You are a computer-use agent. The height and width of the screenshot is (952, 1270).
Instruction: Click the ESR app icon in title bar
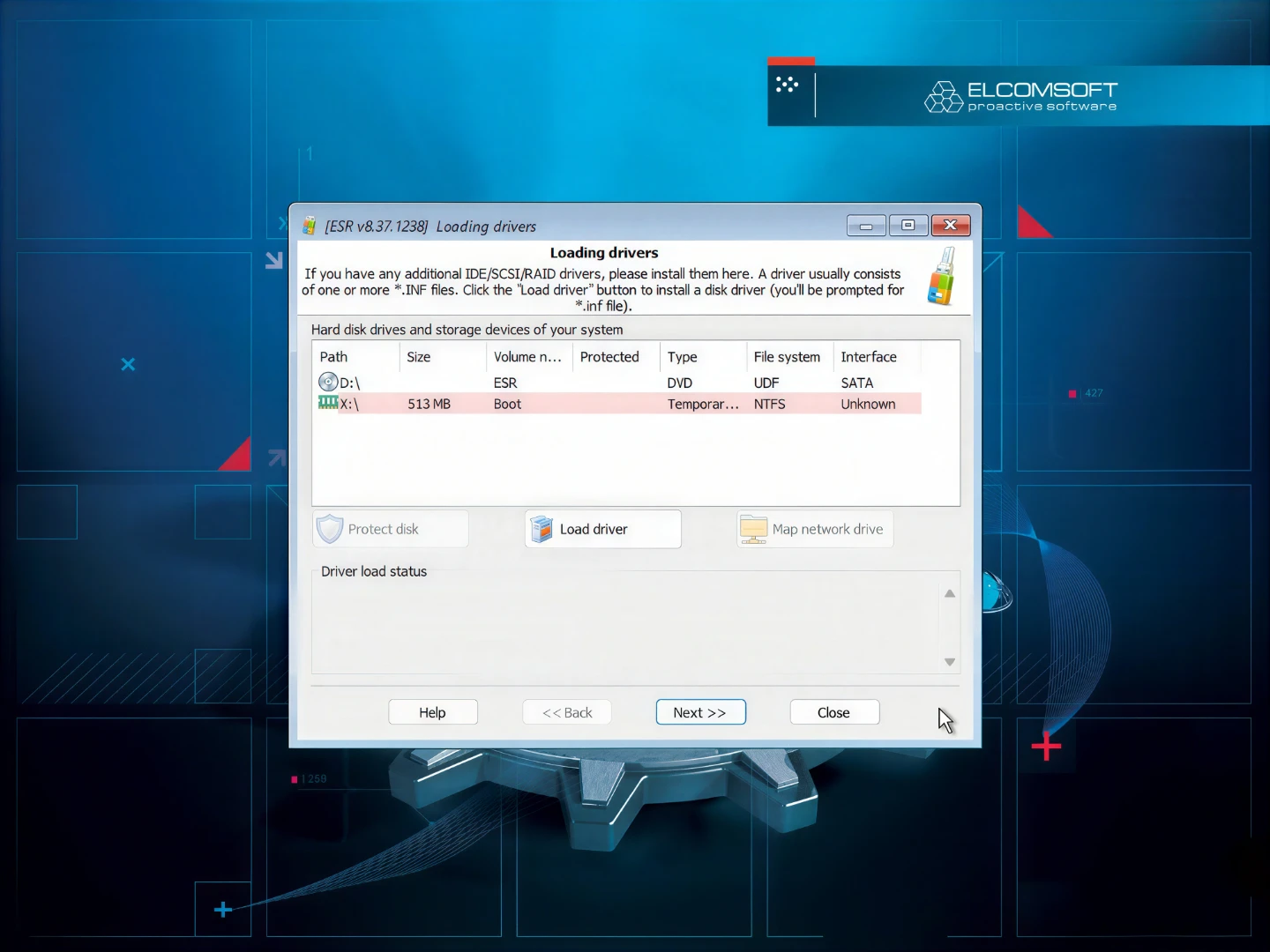(310, 226)
